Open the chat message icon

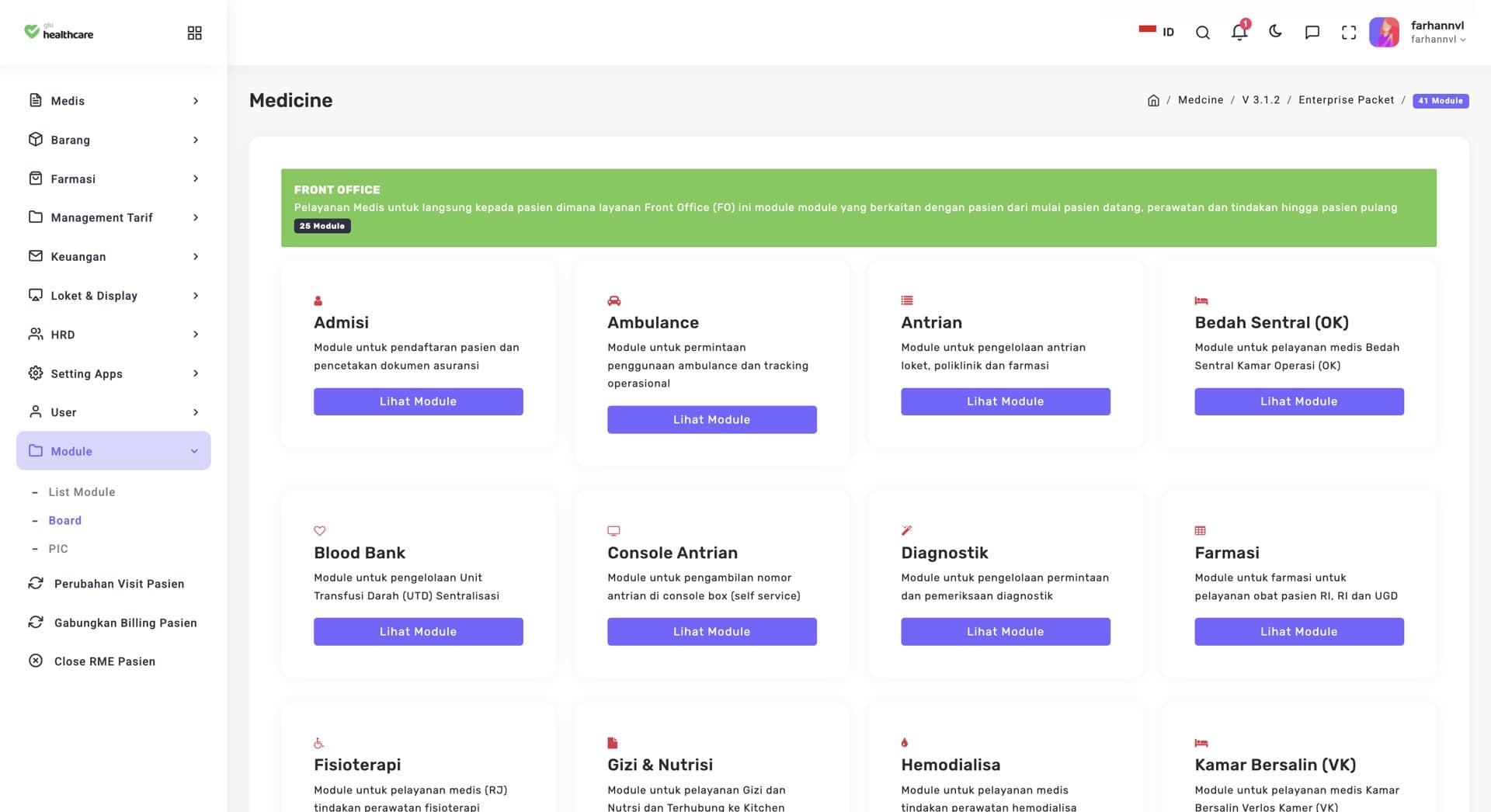pyautogui.click(x=1312, y=33)
